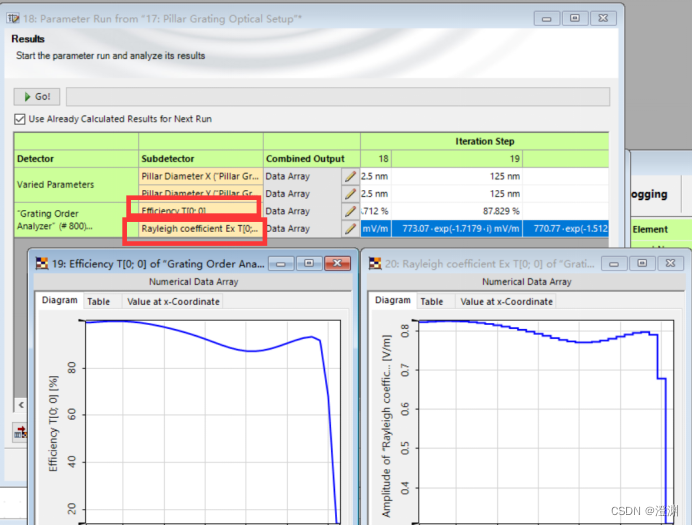Click the Element header in background panel
This screenshot has width=693, height=526.
point(660,229)
